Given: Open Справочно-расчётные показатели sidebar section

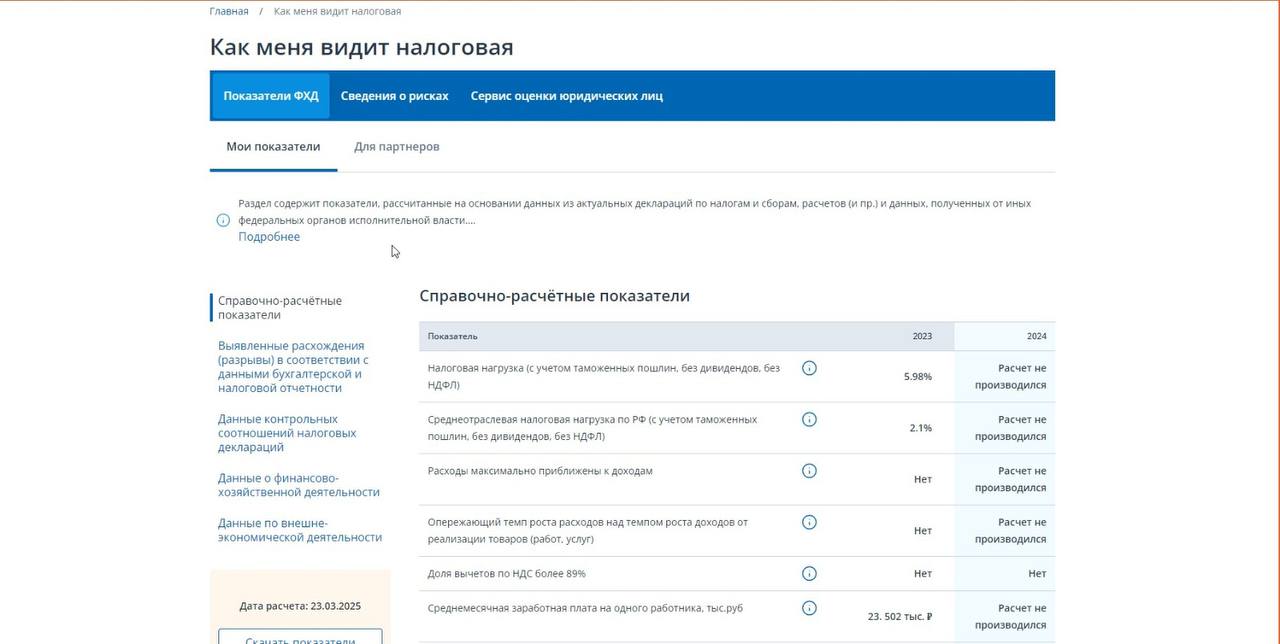Looking at the screenshot, I should pos(280,308).
